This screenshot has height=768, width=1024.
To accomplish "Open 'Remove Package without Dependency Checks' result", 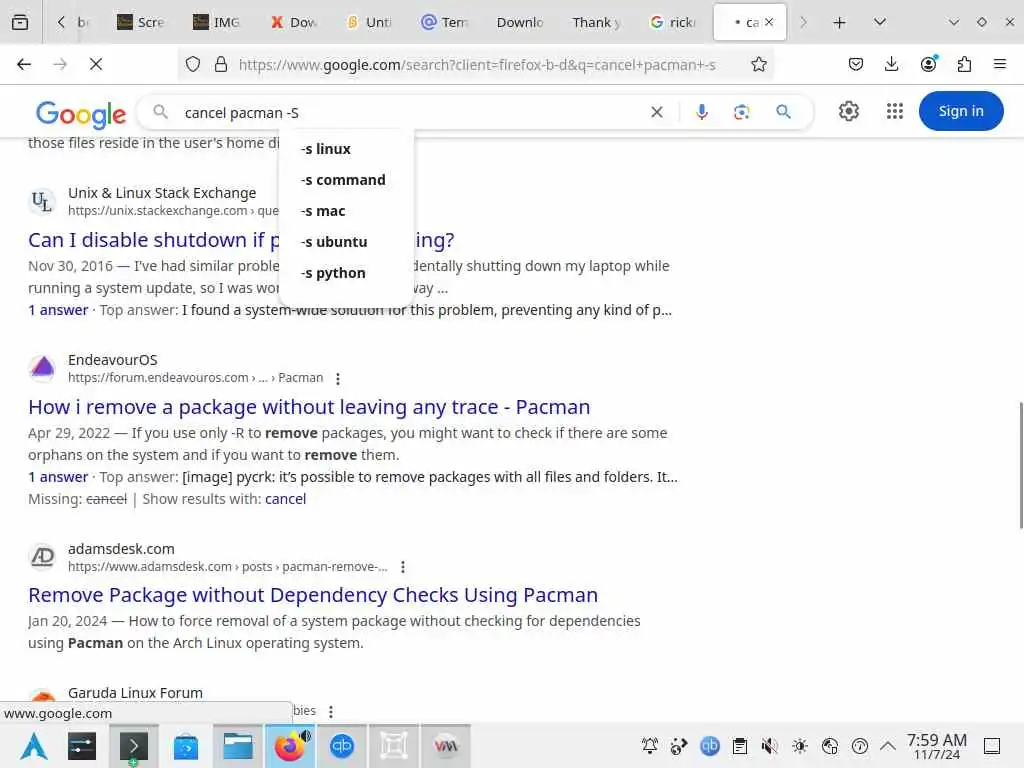I will (313, 595).
